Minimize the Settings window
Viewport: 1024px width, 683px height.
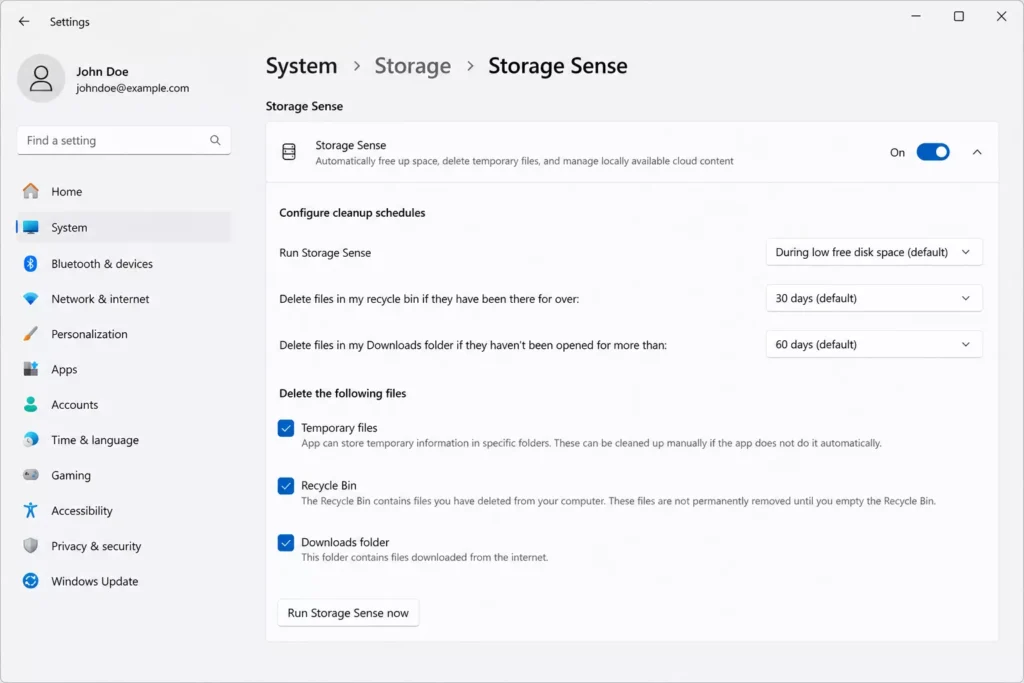(916, 16)
